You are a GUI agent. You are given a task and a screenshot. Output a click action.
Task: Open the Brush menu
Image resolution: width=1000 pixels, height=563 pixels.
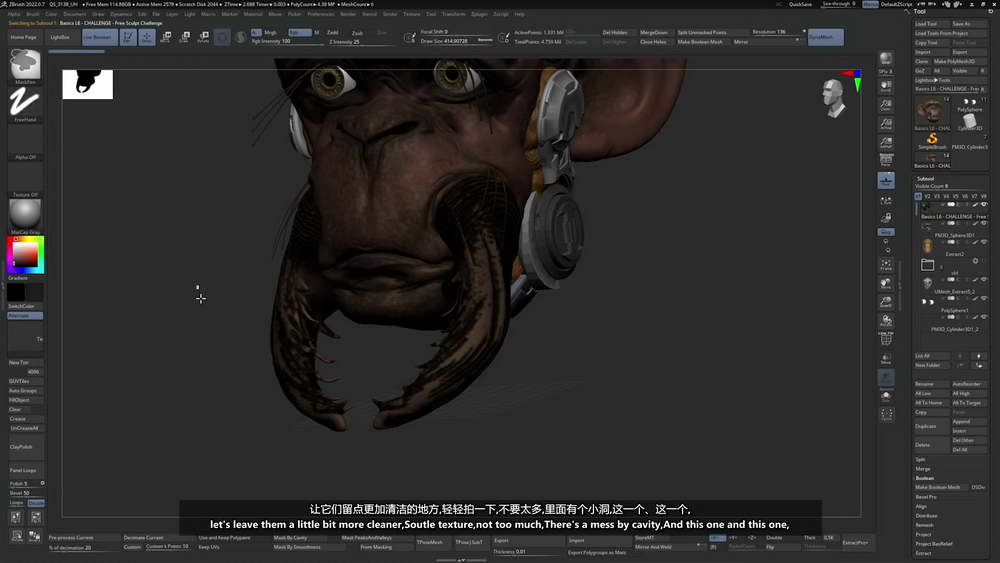33,13
